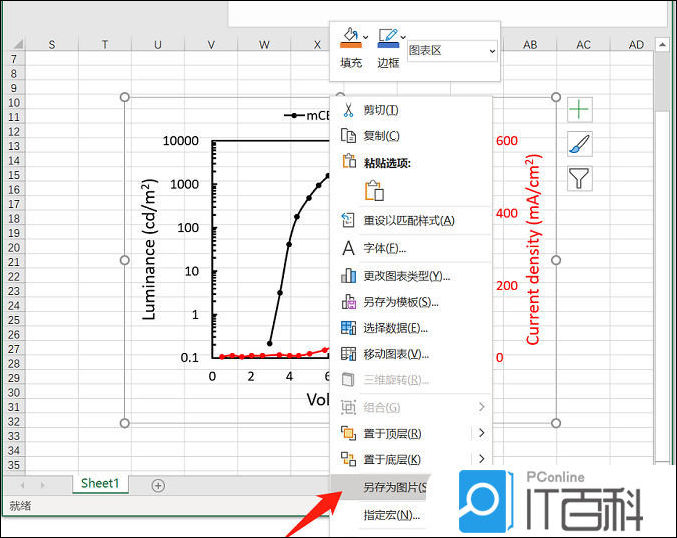677x538 pixels.
Task: Click the previous sheet navigation arrow
Action: pyautogui.click(x=22, y=485)
